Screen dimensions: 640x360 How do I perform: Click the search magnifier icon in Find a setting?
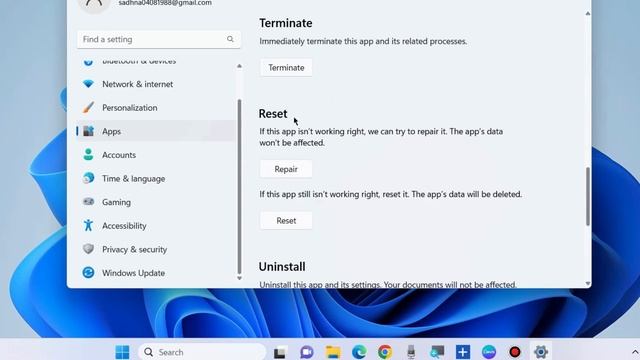(230, 39)
